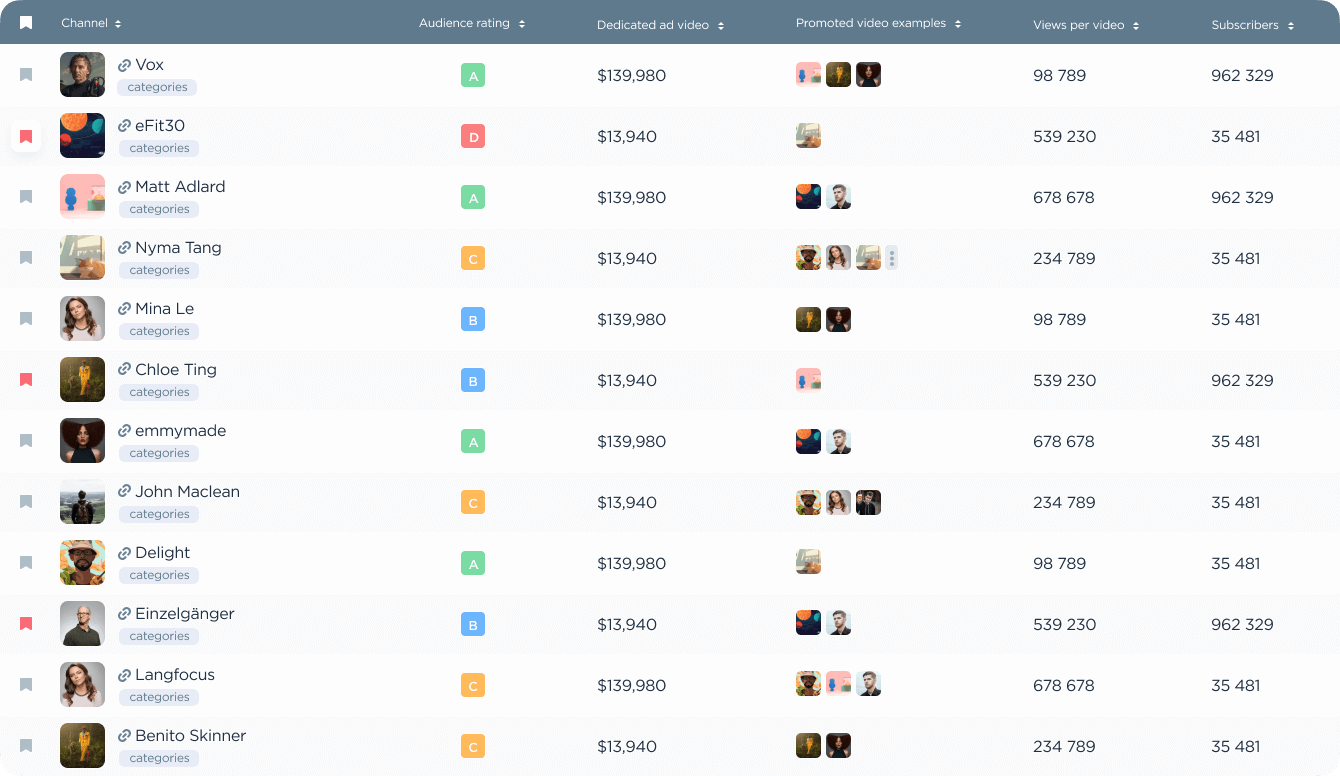
Task: Bookmark the Mina Le channel
Action: click(26, 319)
